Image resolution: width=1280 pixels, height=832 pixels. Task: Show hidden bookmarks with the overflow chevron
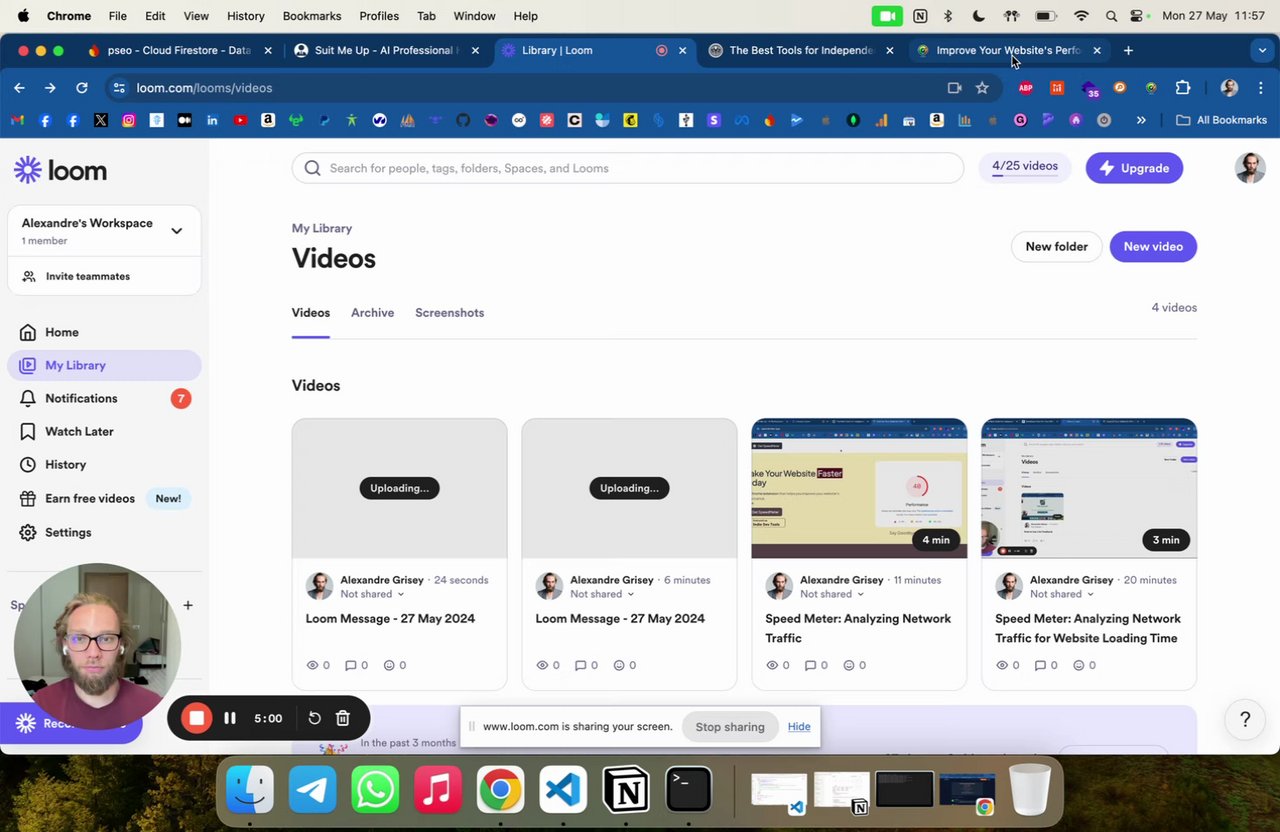1141,120
